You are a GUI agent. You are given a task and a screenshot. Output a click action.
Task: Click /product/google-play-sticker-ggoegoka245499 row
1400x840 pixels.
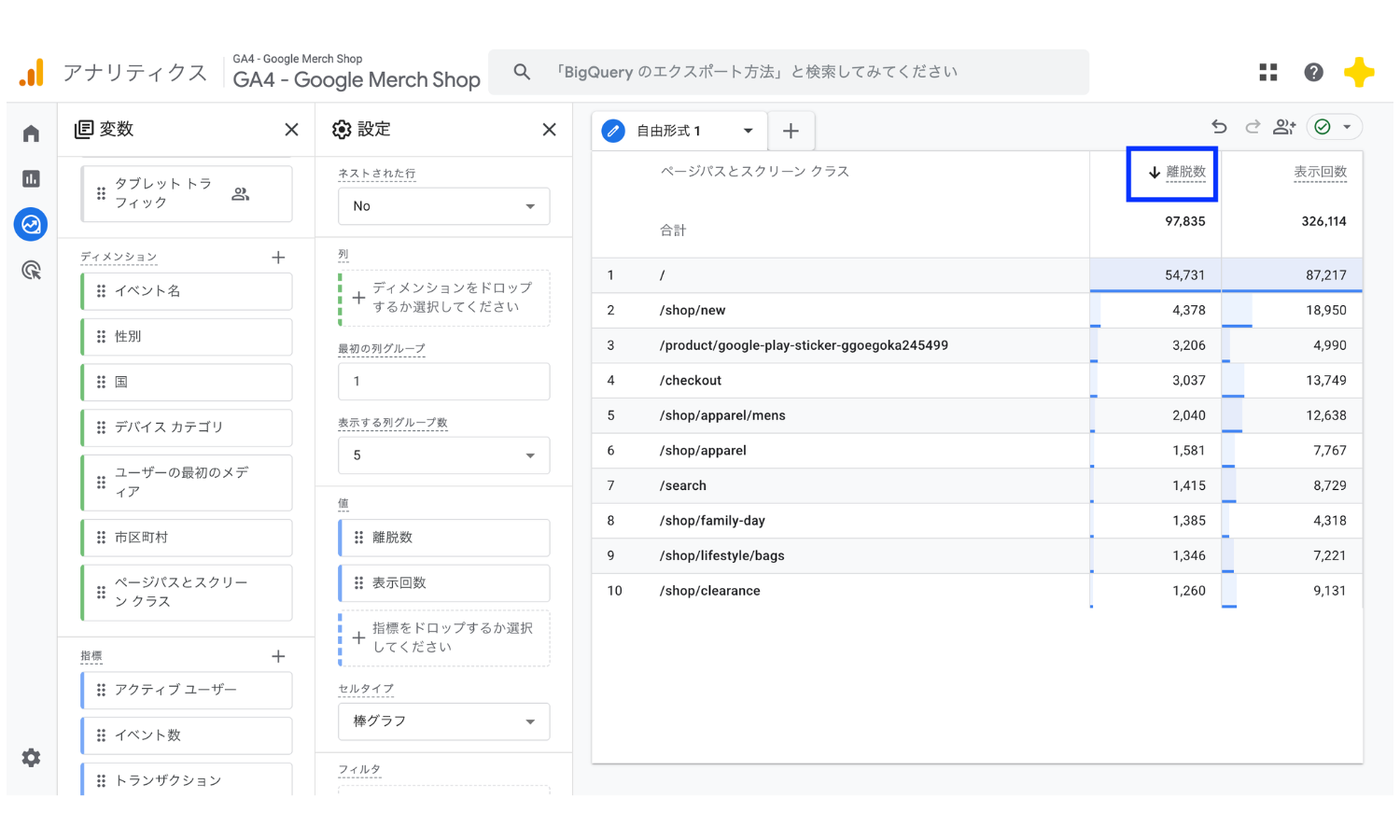tap(977, 345)
